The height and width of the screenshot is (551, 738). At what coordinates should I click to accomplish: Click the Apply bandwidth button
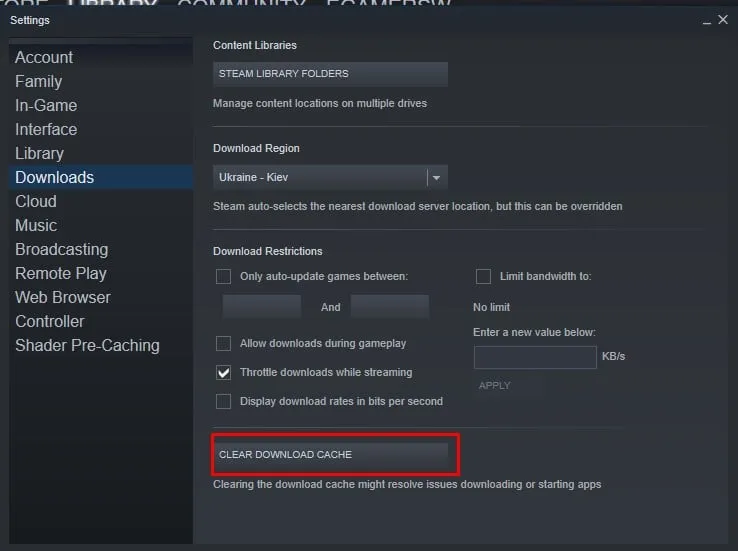(x=494, y=385)
